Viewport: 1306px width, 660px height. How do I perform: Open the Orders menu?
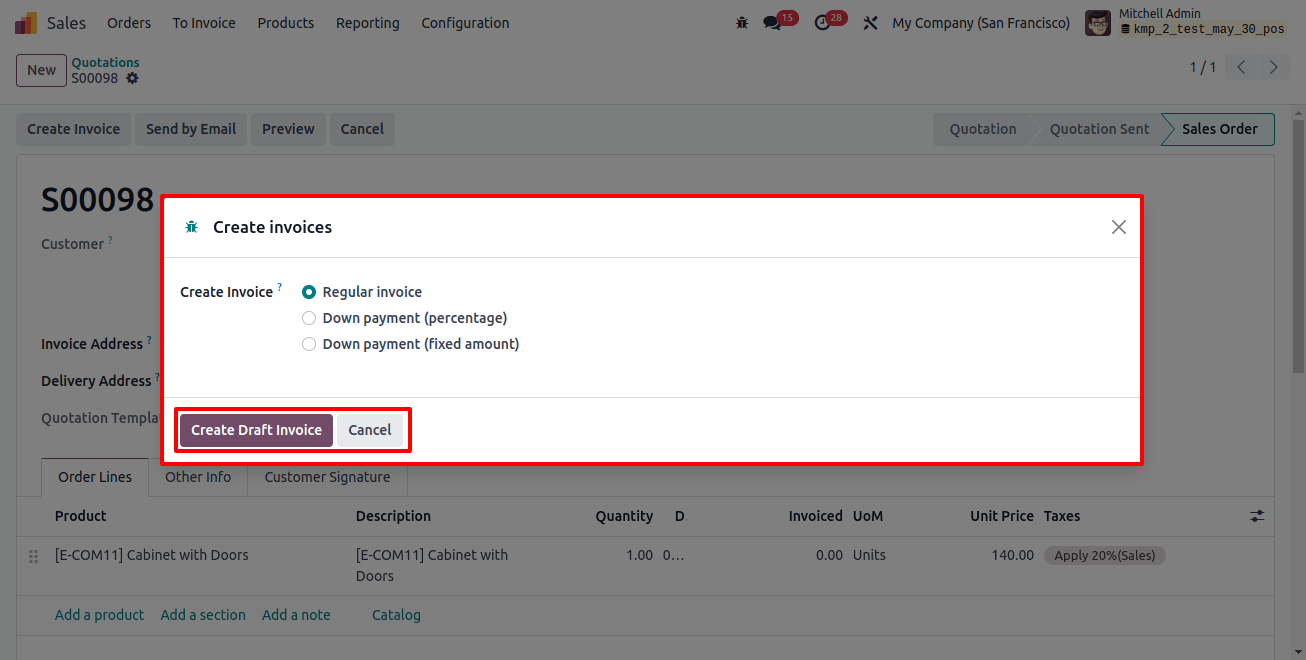pyautogui.click(x=129, y=23)
